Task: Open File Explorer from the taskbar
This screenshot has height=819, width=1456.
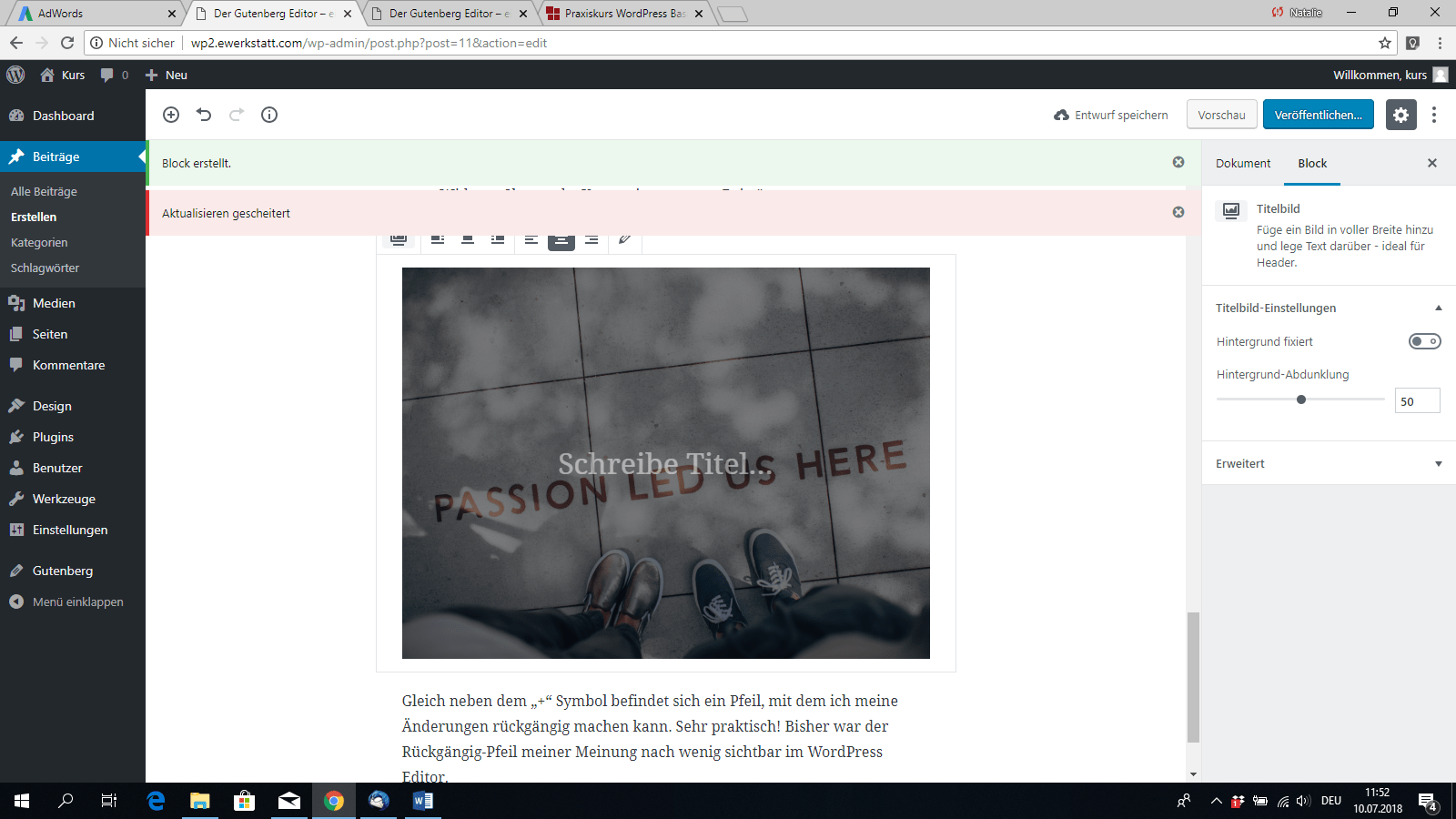Action: (199, 801)
